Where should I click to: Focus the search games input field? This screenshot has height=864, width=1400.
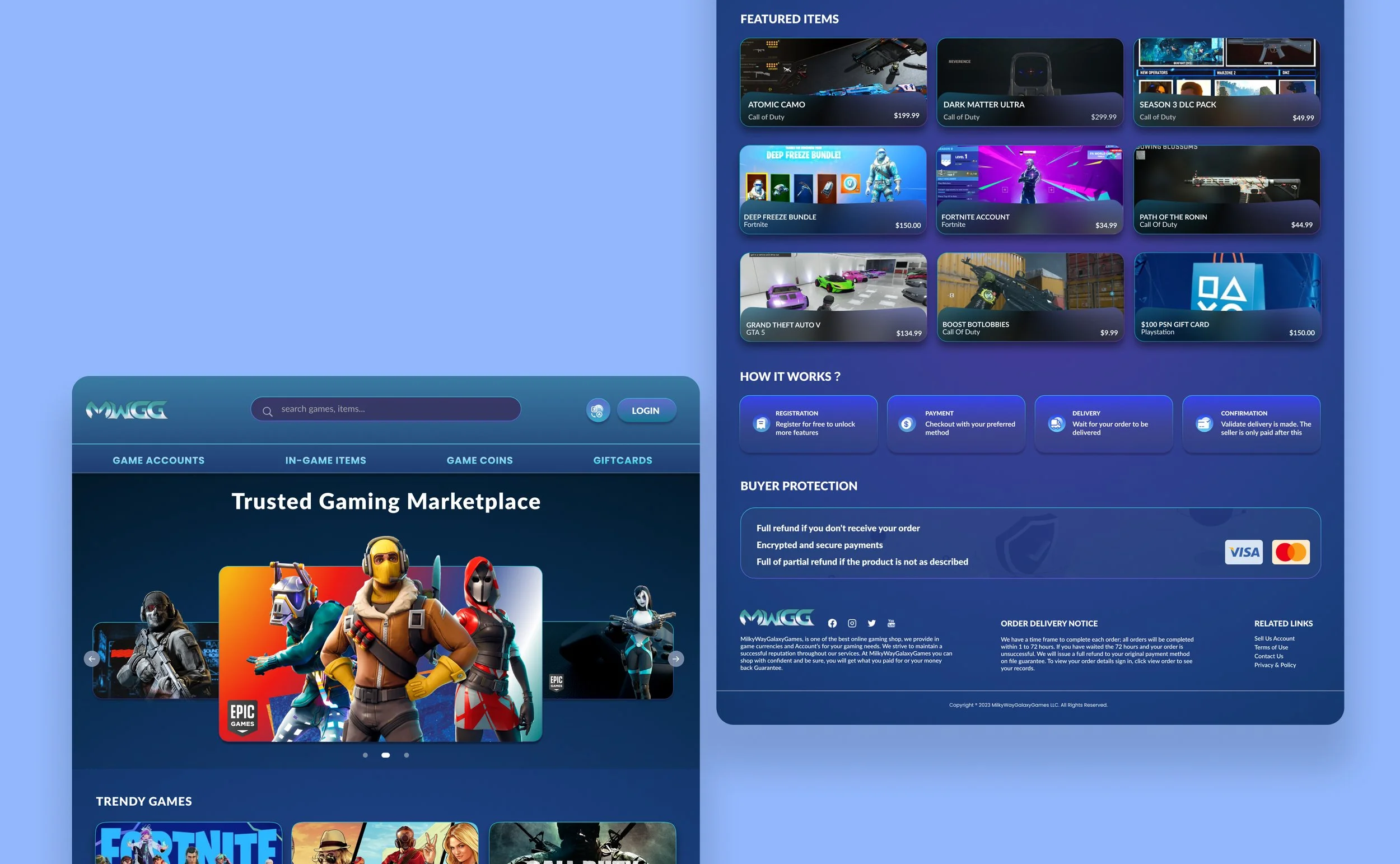pyautogui.click(x=394, y=409)
